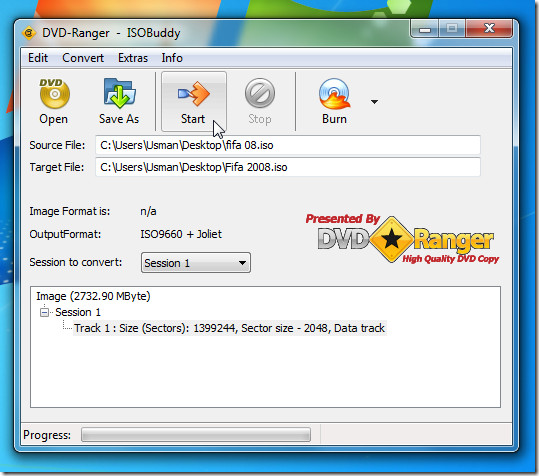Open the Burn options dropdown arrow
The width and height of the screenshot is (539, 476).
[x=374, y=102]
